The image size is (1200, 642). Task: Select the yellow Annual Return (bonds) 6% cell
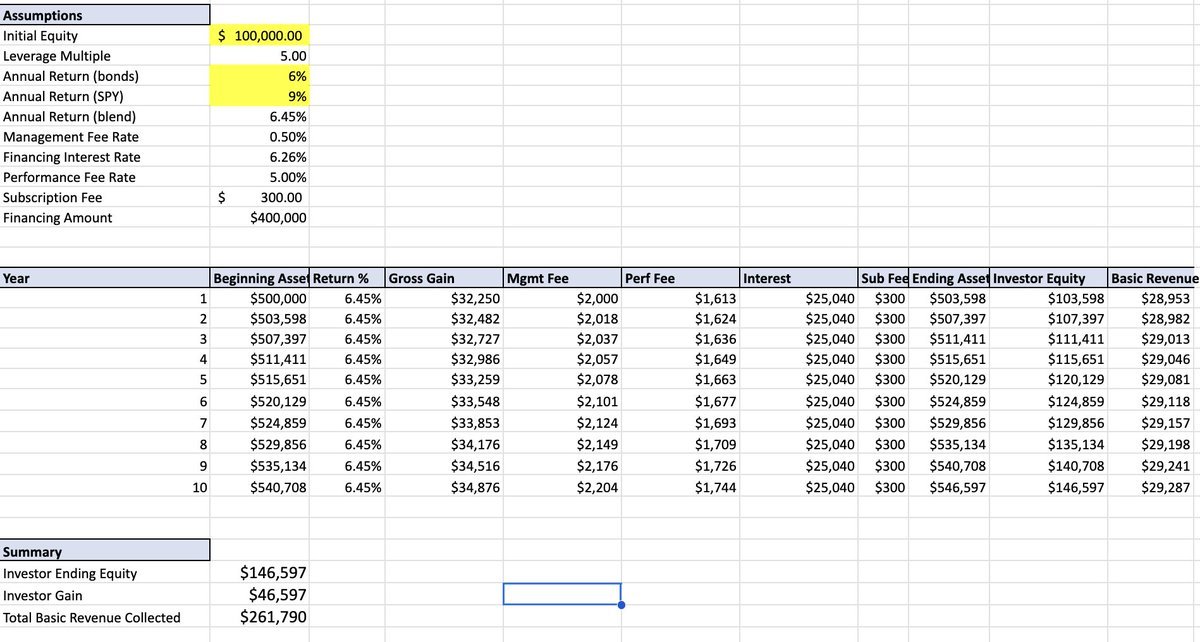tap(260, 76)
